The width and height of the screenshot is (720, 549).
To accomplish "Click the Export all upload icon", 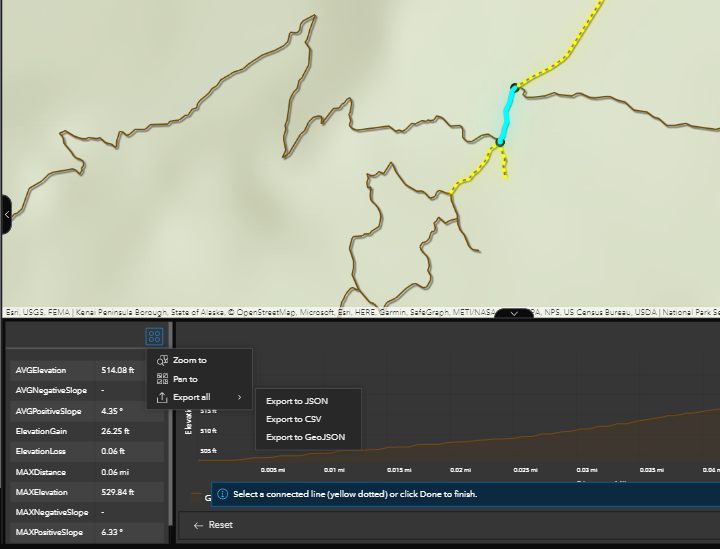I will (x=162, y=398).
